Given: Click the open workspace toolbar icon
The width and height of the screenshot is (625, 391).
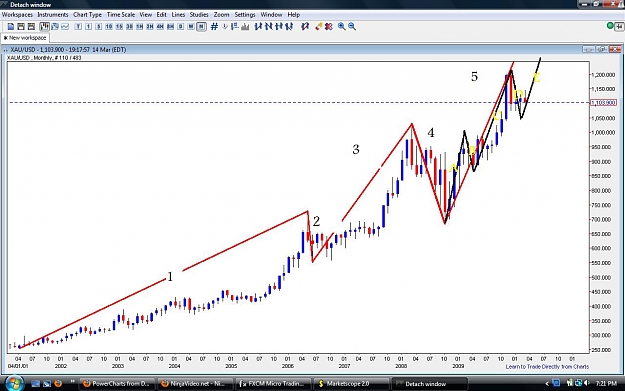Looking at the screenshot, I should pyautogui.click(x=21, y=27).
